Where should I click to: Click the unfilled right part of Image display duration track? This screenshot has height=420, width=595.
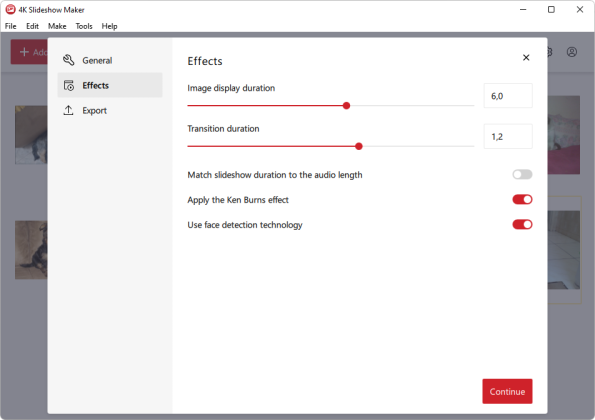[412, 105]
